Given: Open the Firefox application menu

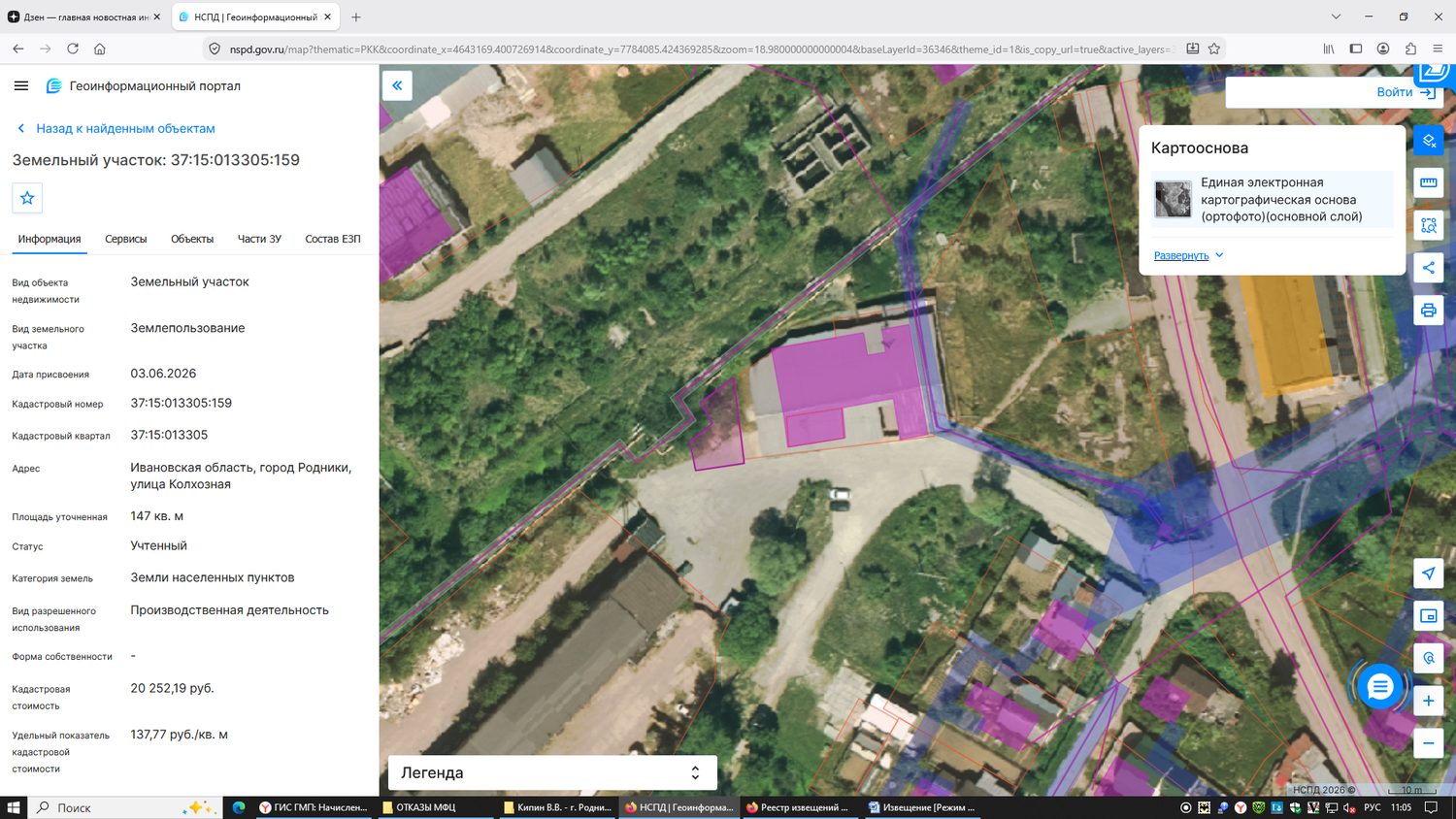Looking at the screenshot, I should click(1438, 49).
